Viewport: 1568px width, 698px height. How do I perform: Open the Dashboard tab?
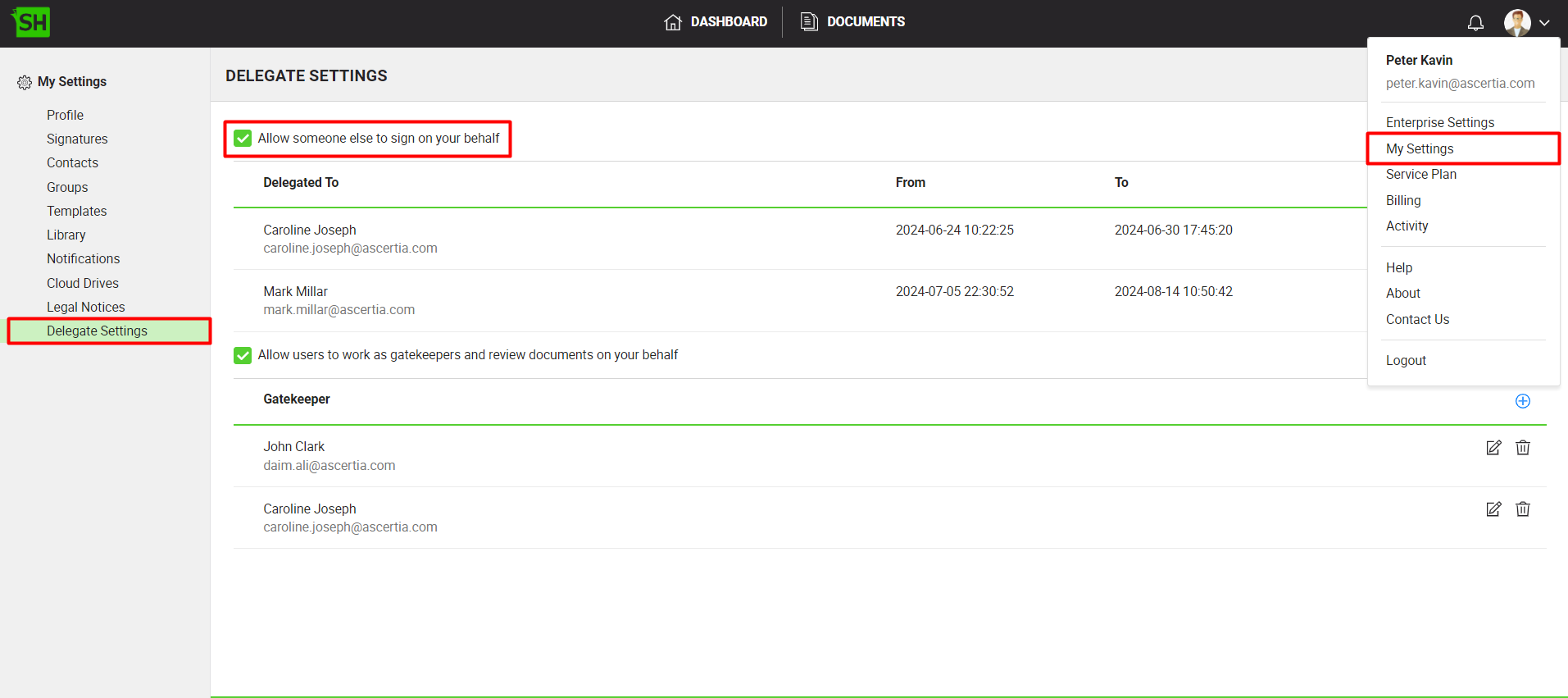click(x=716, y=22)
